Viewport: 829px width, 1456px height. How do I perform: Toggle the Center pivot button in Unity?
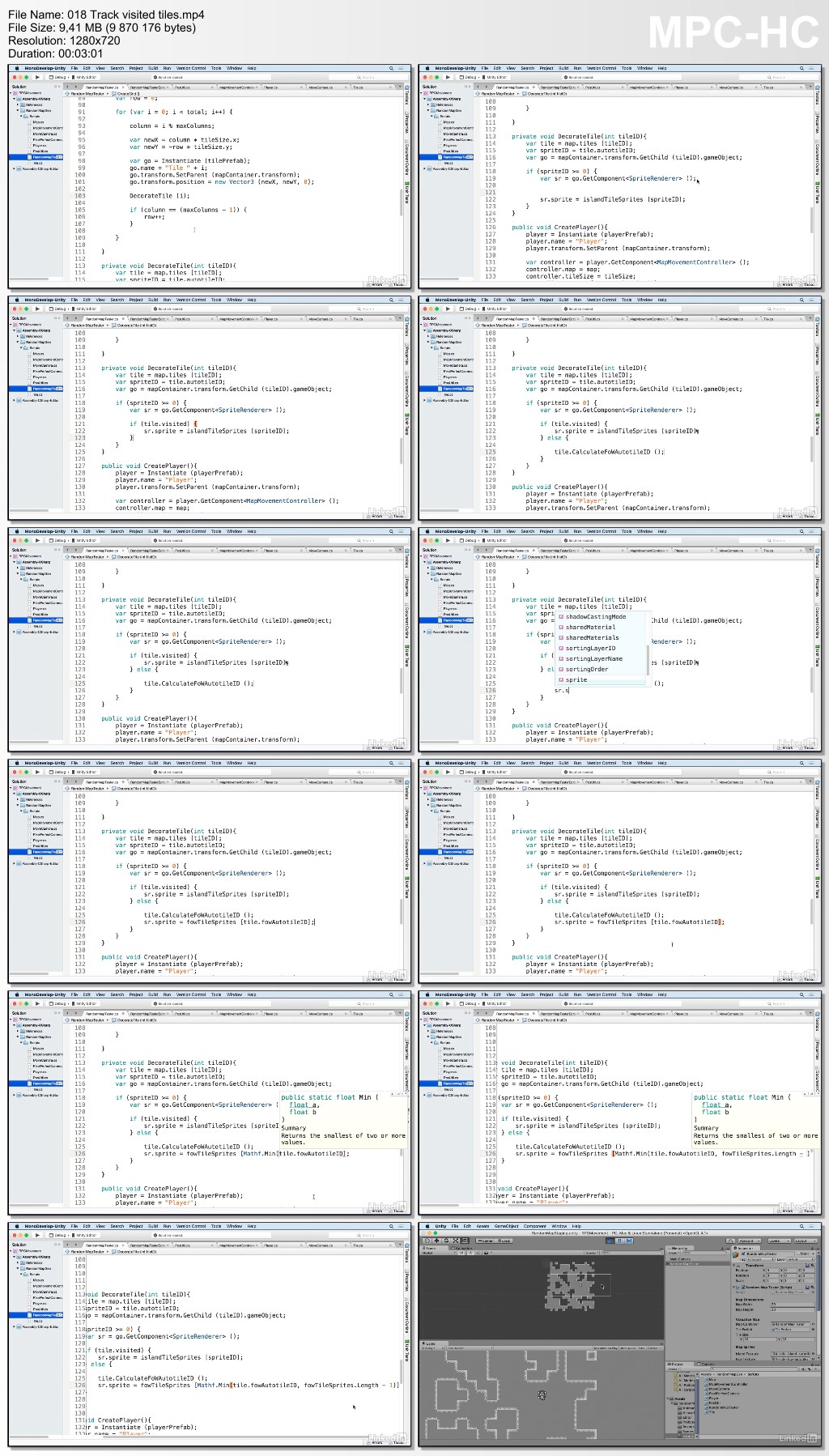[485, 1241]
